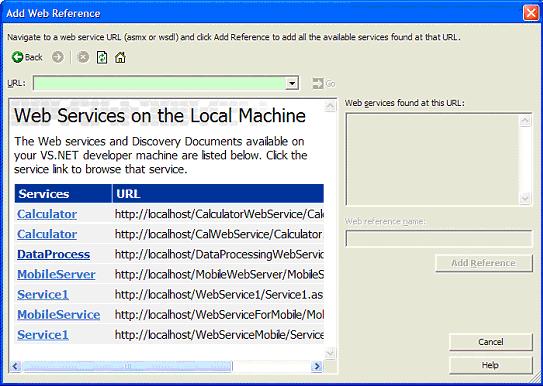Click the Add Reference button
This screenshot has width=543, height=386.
[x=484, y=263]
